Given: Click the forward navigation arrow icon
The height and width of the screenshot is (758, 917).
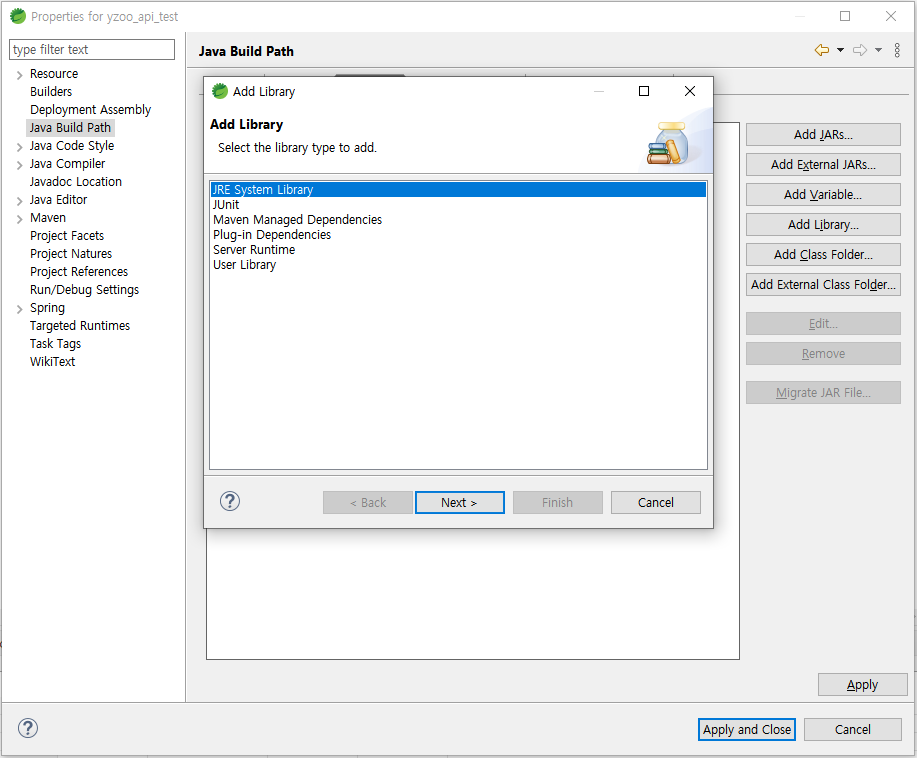Looking at the screenshot, I should click(860, 50).
